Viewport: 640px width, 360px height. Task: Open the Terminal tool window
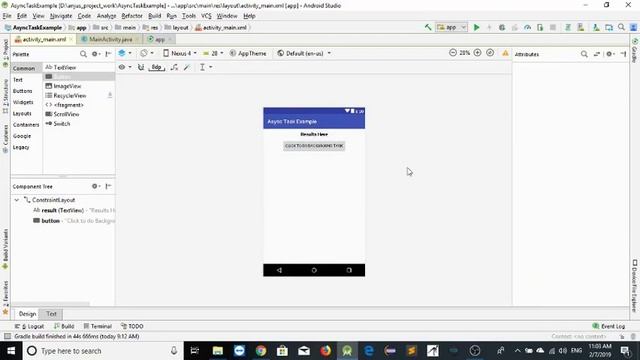pos(98,326)
